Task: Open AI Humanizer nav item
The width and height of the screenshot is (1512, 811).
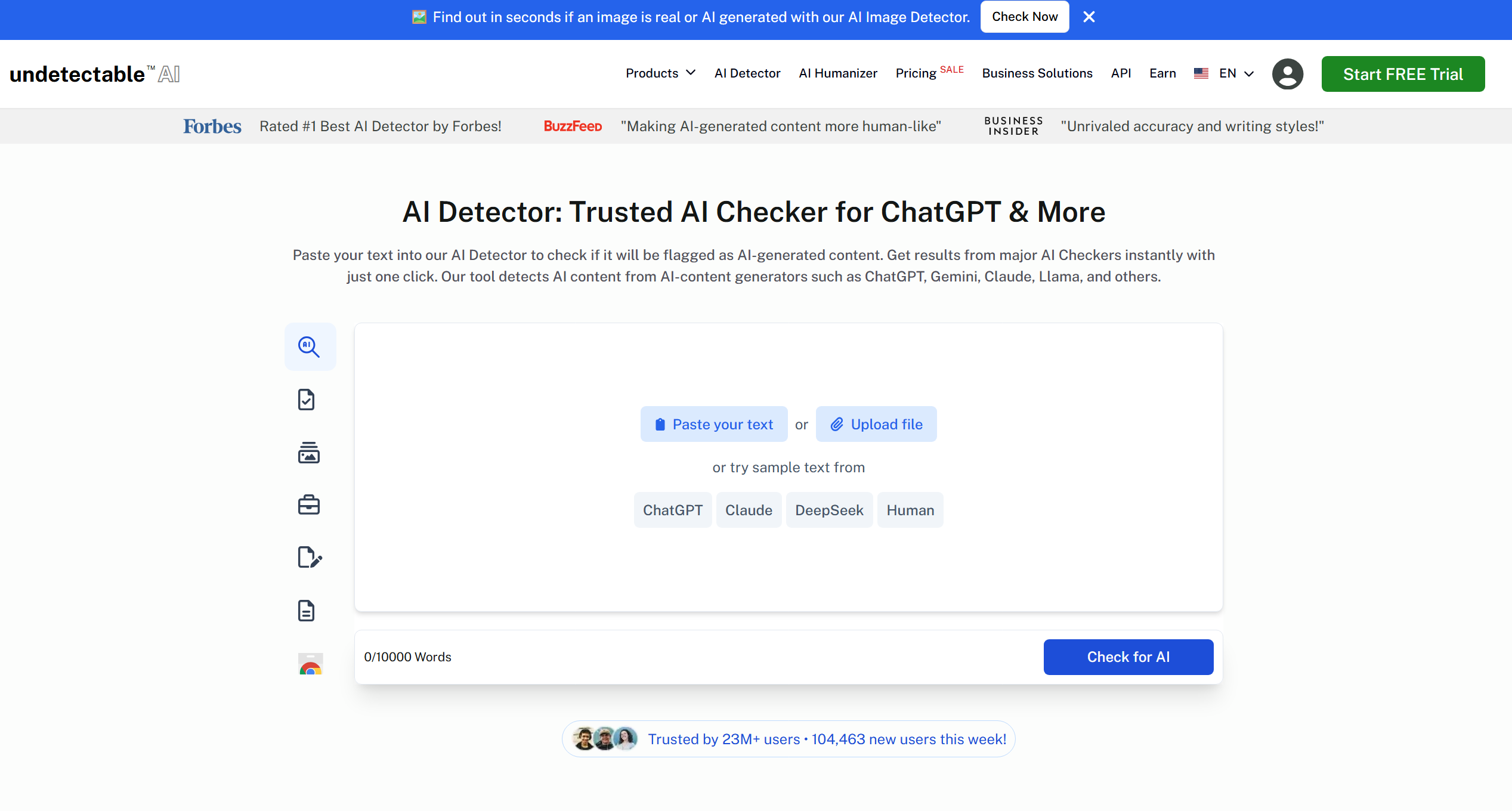Action: (837, 73)
